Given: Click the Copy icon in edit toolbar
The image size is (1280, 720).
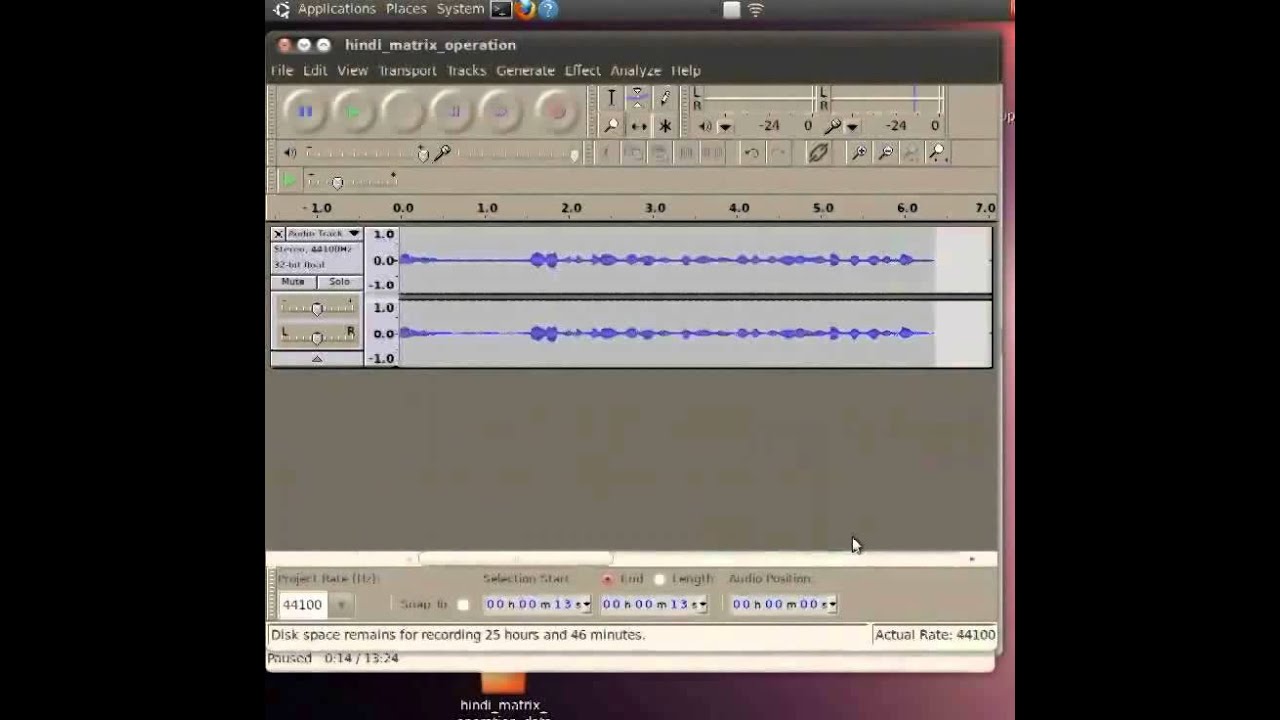Looking at the screenshot, I should 633,153.
